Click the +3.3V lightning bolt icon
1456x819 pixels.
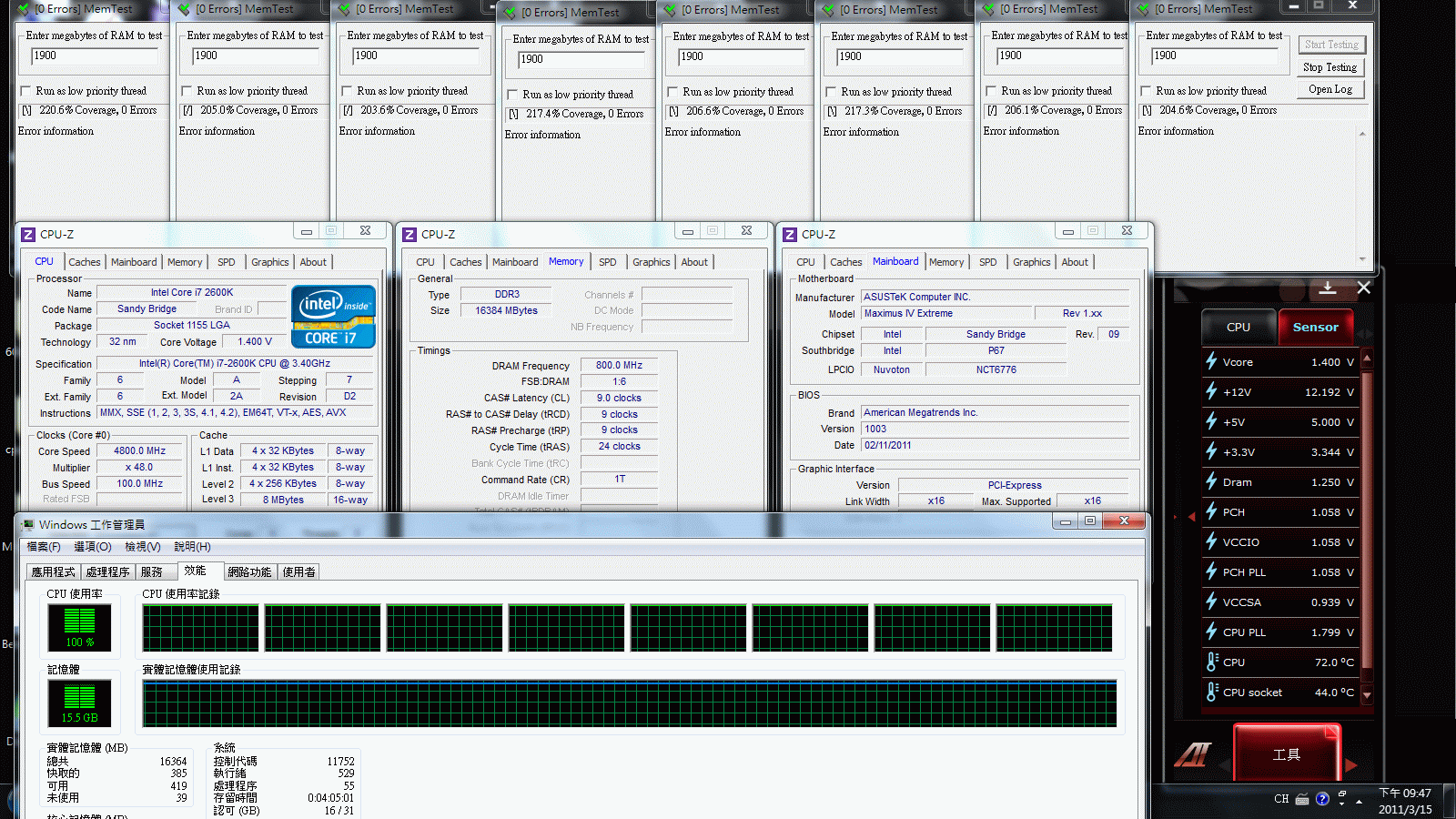click(x=1211, y=451)
